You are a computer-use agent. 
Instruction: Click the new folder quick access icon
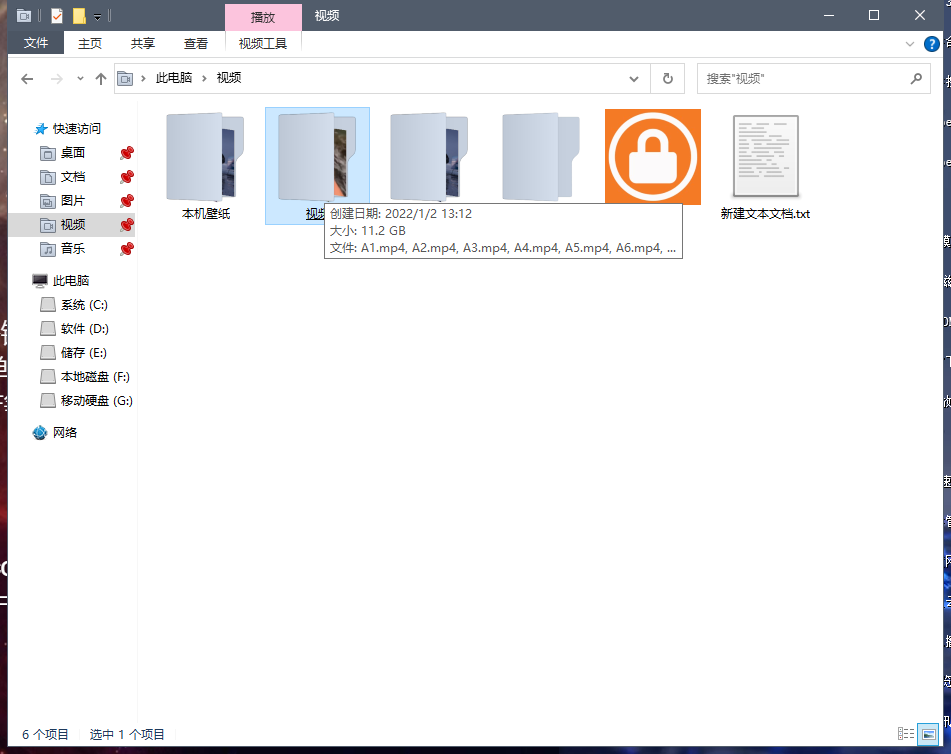[79, 16]
